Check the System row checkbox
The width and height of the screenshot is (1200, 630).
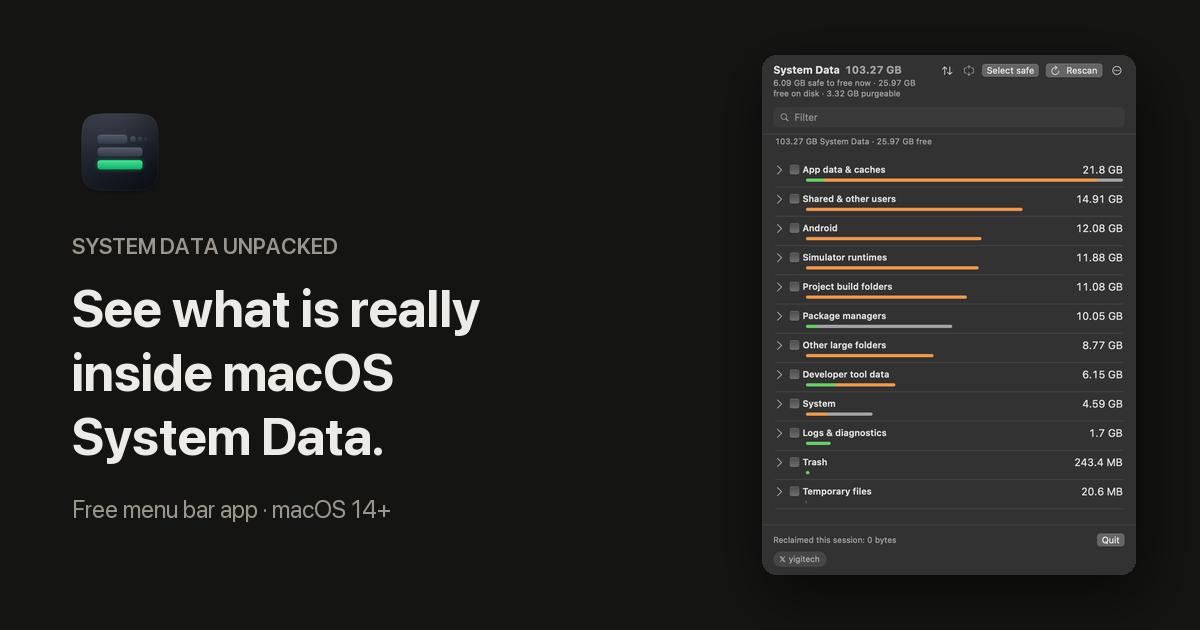(794, 404)
